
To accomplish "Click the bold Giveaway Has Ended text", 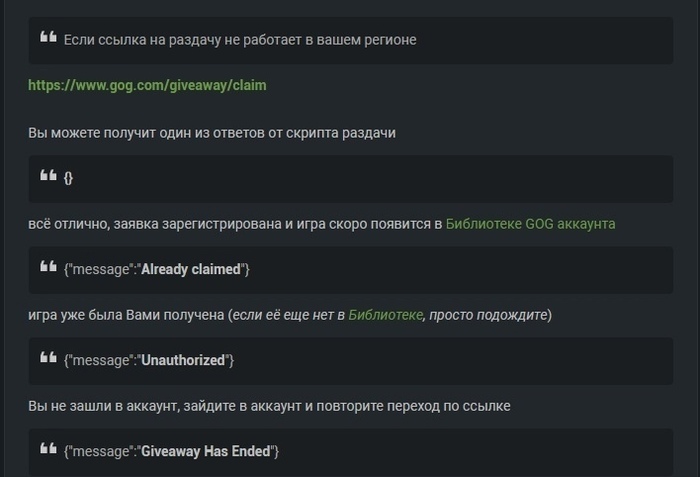I will (206, 451).
